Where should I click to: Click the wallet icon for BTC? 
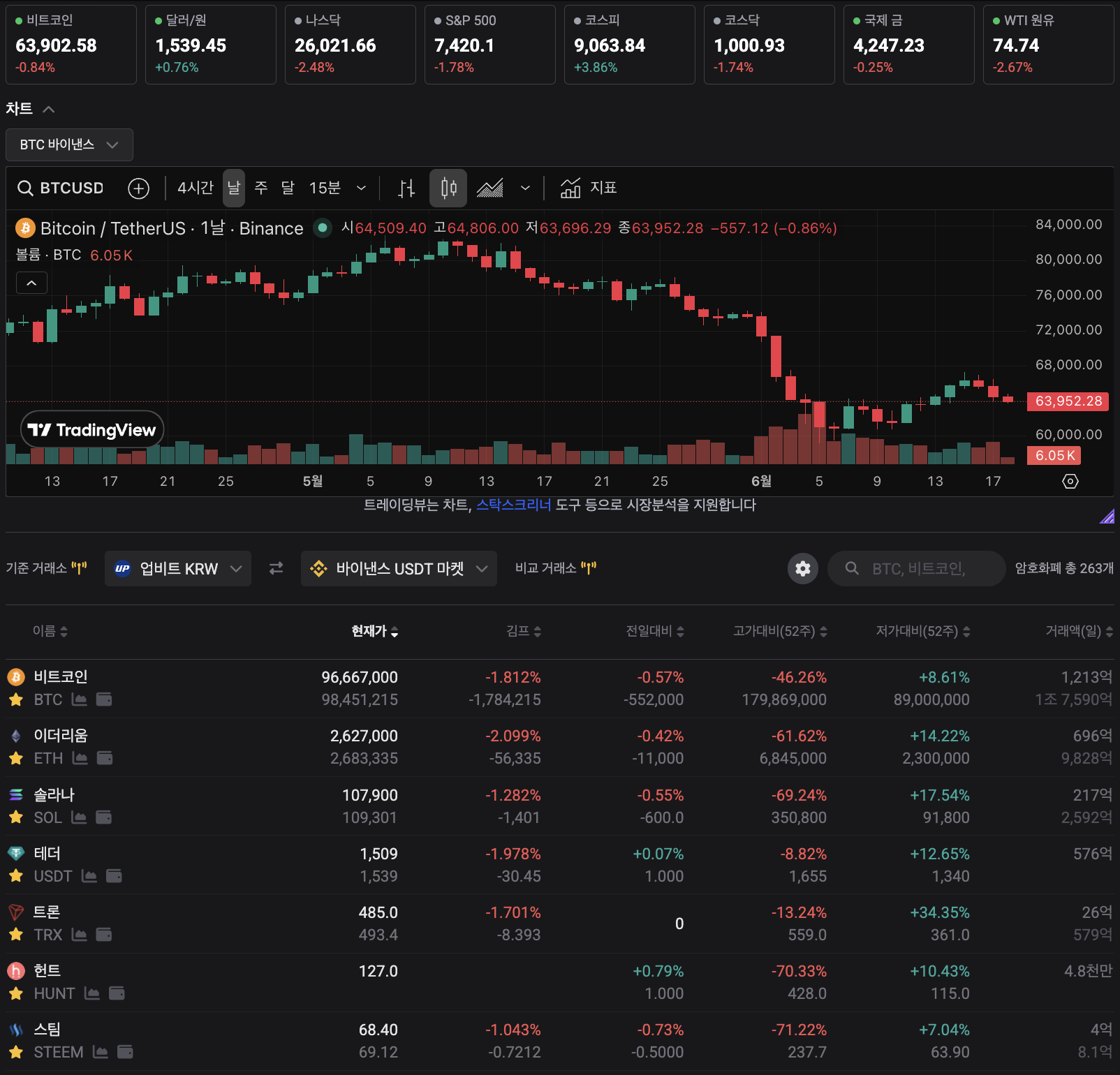point(104,699)
